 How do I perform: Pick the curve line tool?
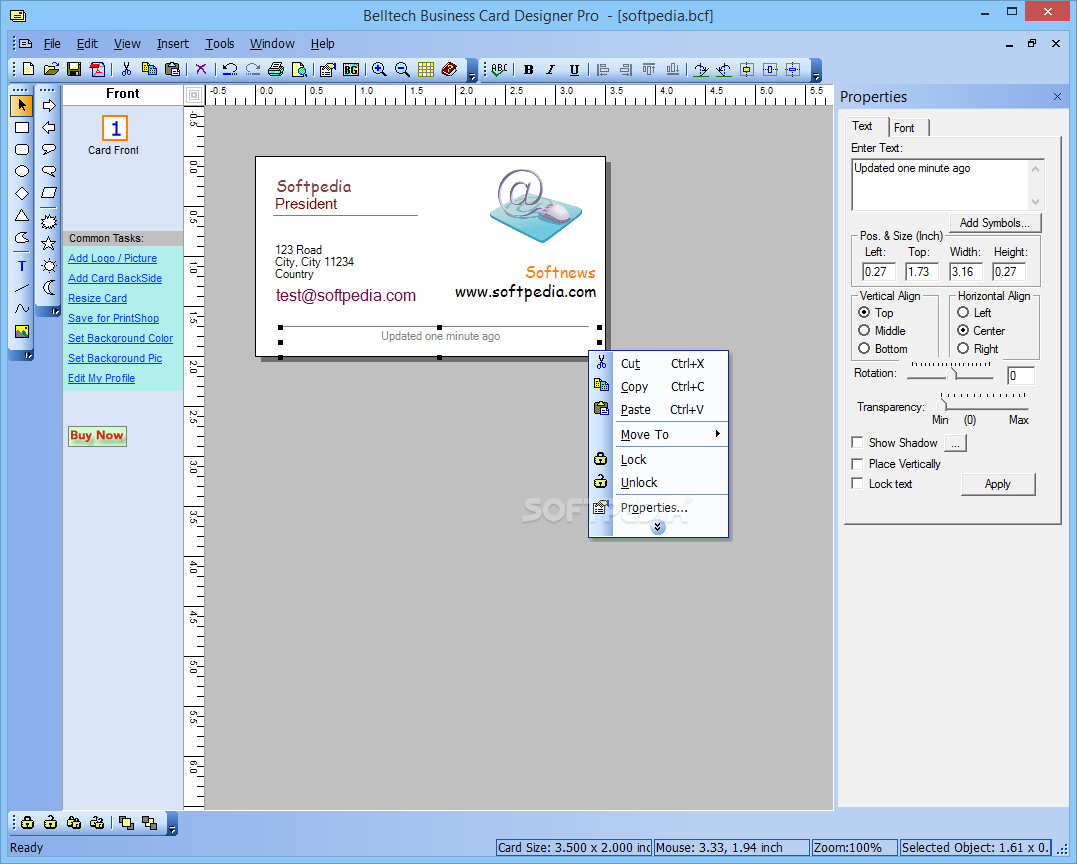(x=22, y=309)
